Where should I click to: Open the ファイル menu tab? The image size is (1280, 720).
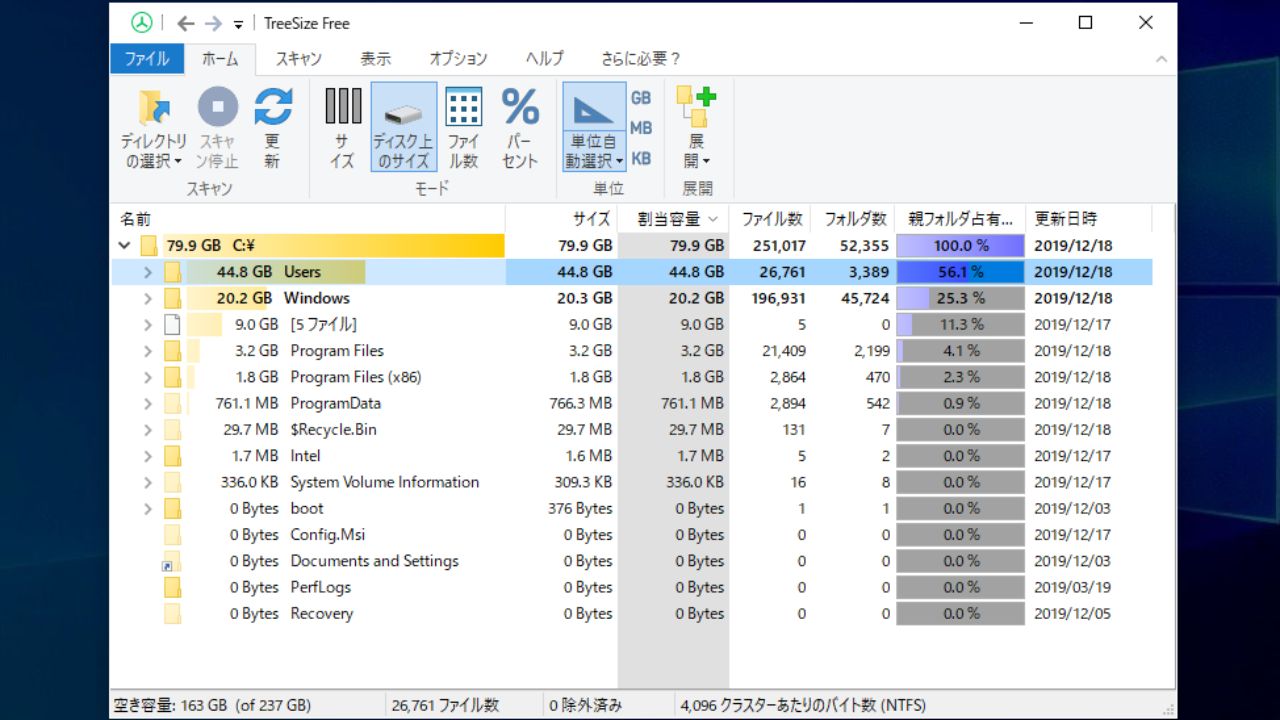pos(147,59)
